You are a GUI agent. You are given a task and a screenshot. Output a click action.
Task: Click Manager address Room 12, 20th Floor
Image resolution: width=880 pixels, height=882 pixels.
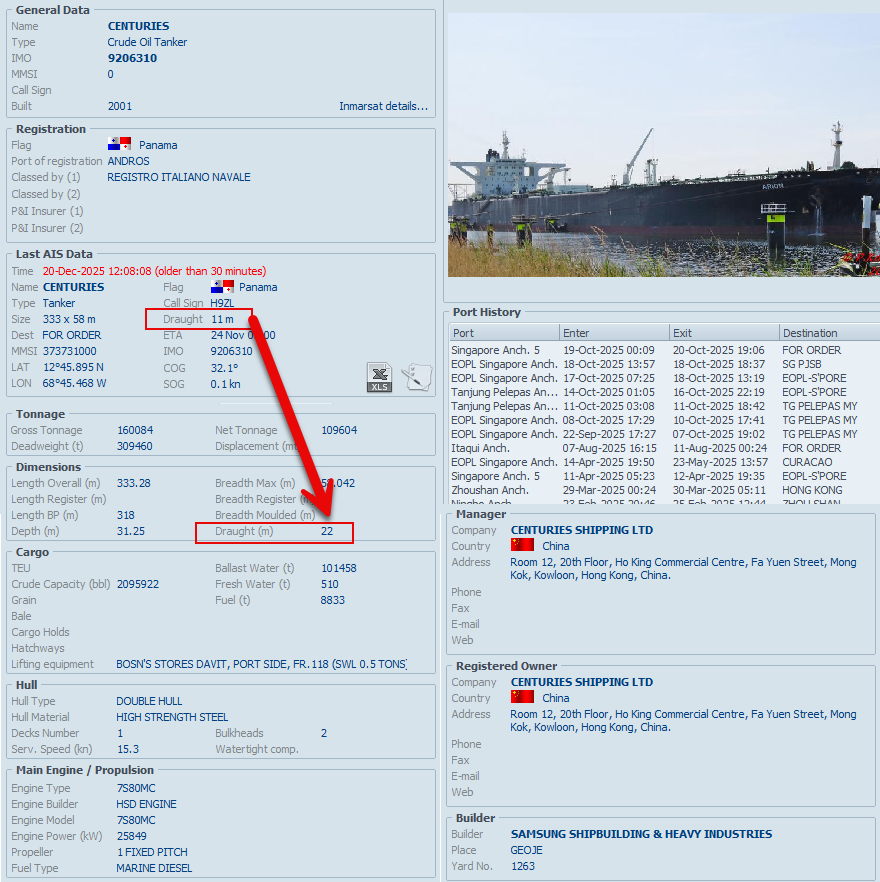683,568
